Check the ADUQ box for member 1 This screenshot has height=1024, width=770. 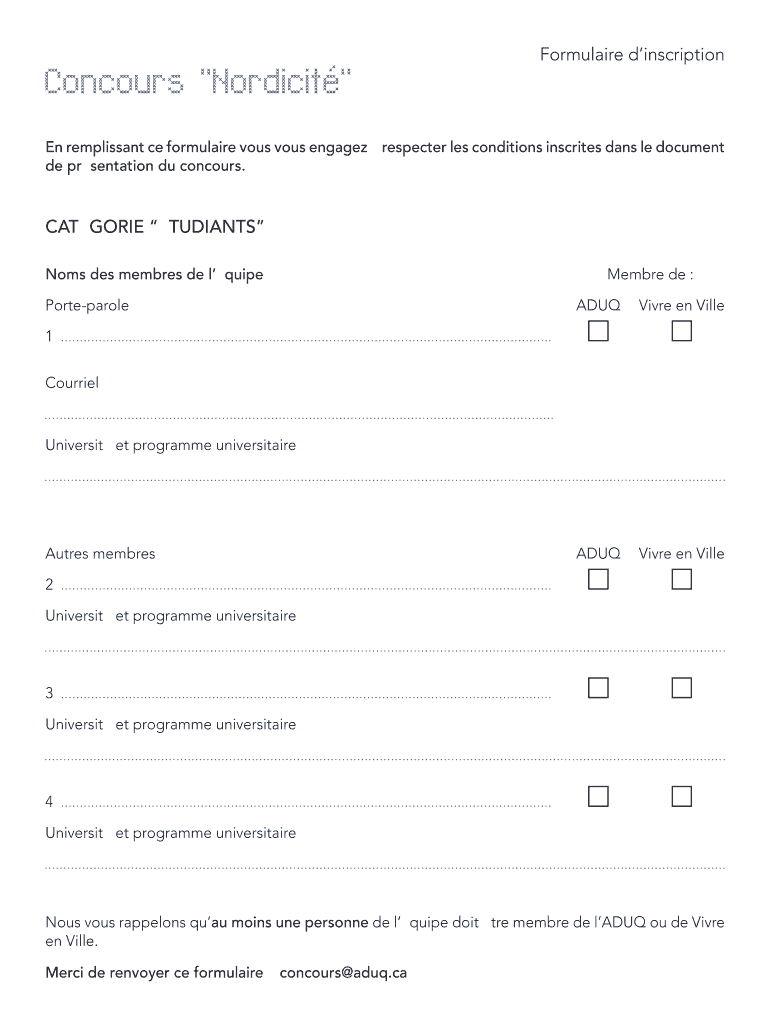tap(598, 331)
